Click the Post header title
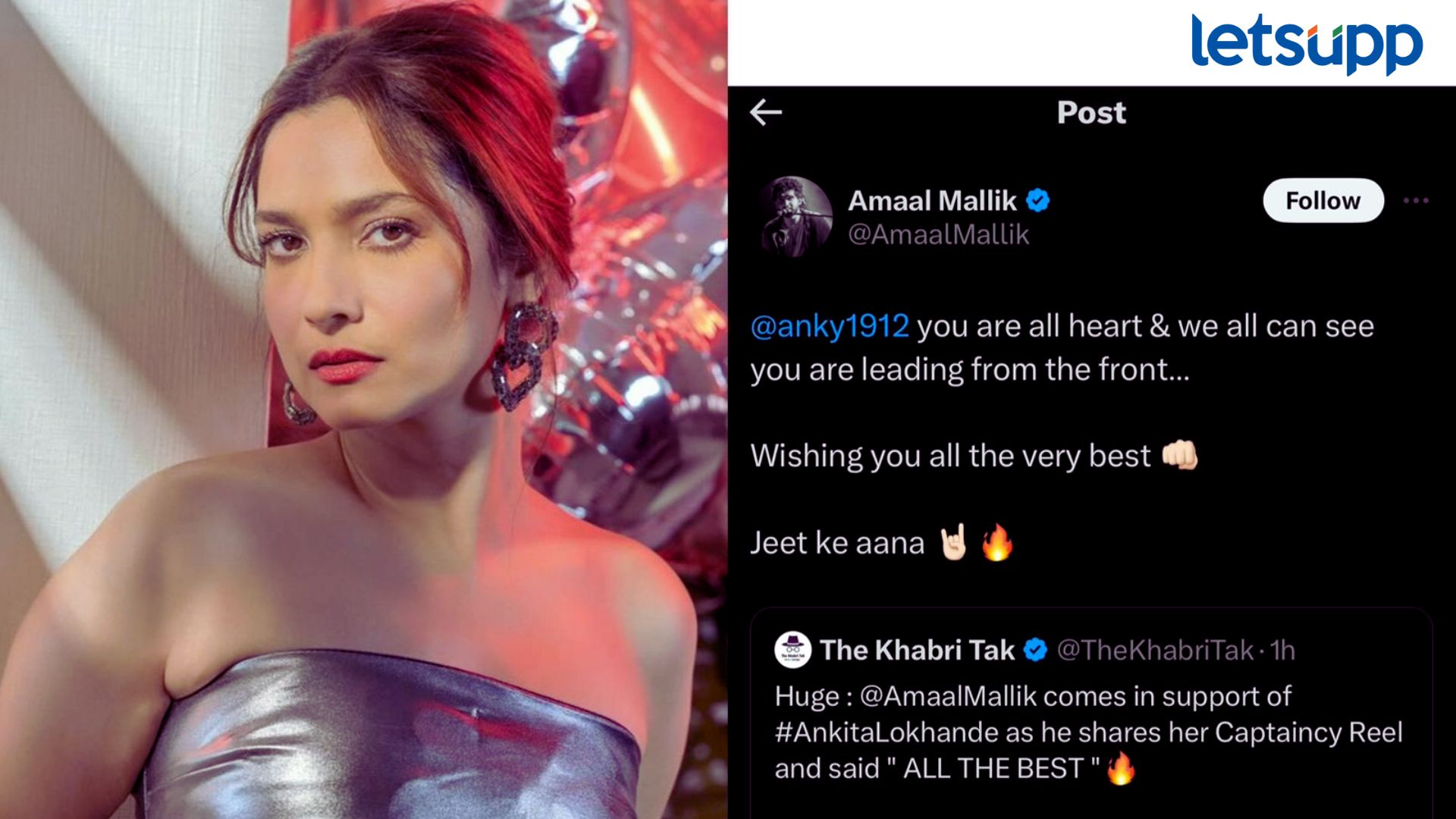The height and width of the screenshot is (819, 1456). [x=1091, y=112]
